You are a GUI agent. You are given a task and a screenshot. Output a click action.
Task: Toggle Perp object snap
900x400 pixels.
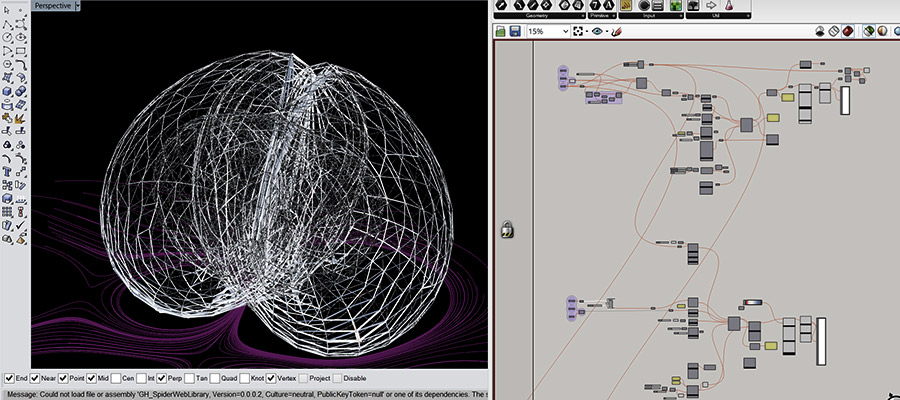162,378
